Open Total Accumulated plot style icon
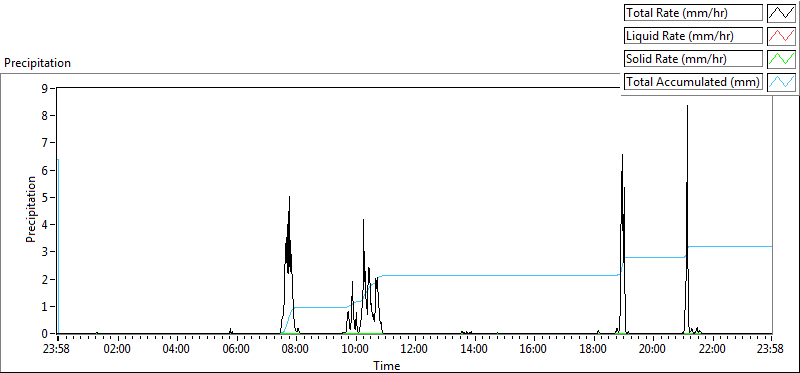The height and width of the screenshot is (373, 800). coord(782,81)
